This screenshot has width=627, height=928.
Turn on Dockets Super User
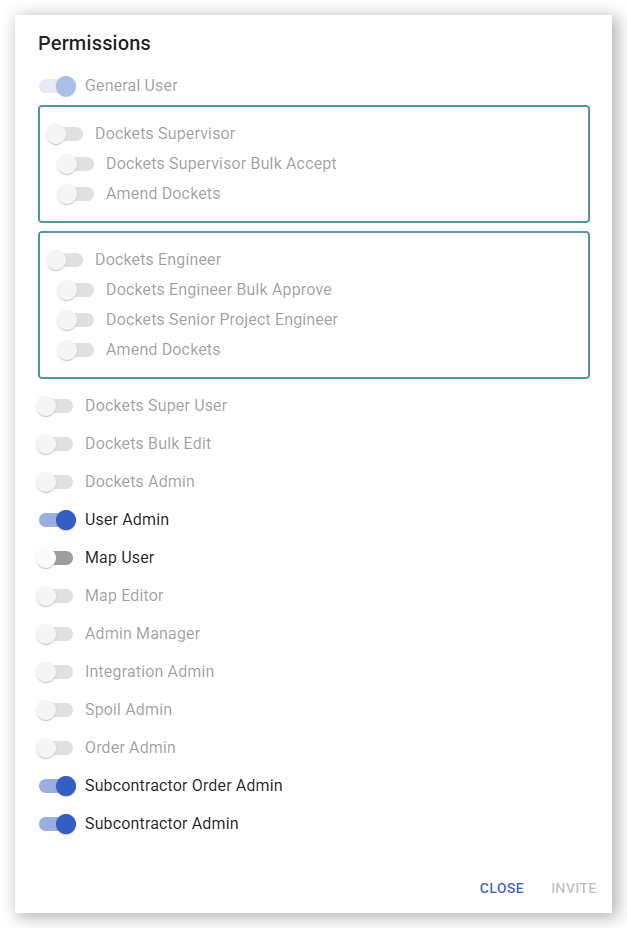pyautogui.click(x=56, y=406)
